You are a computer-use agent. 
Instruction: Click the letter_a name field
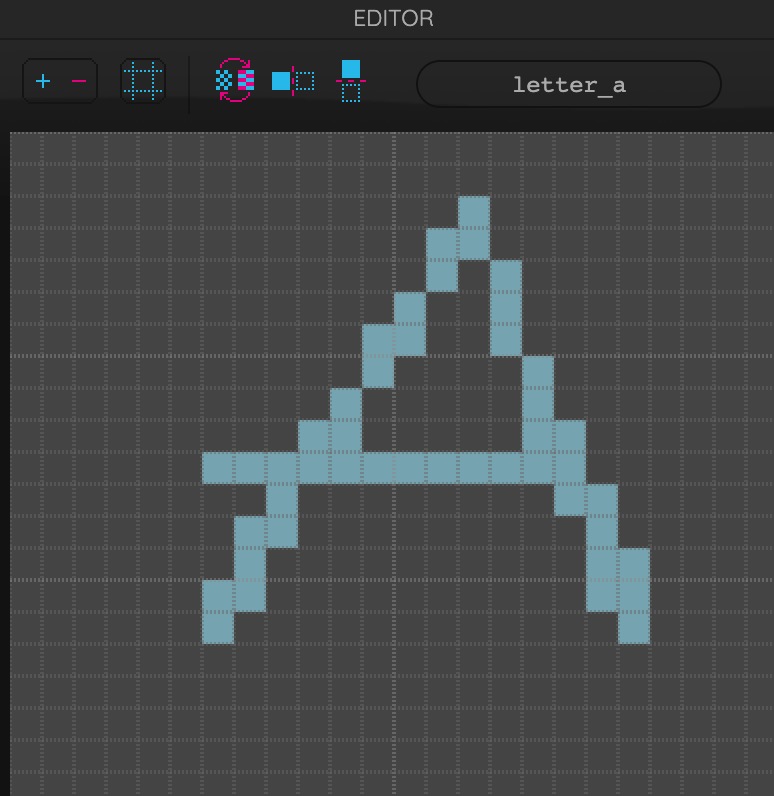(569, 84)
